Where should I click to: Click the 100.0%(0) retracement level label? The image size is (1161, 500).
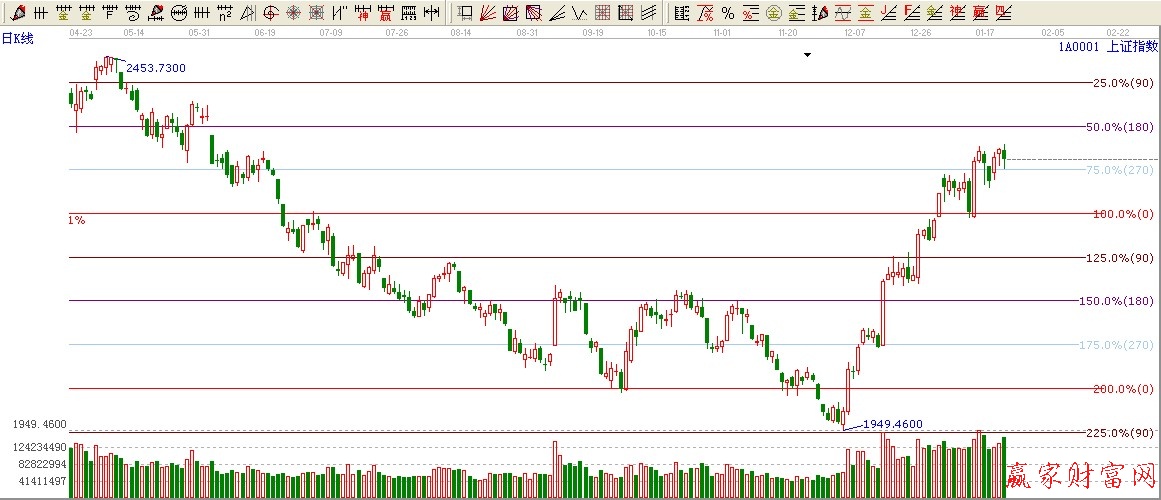[1122, 214]
